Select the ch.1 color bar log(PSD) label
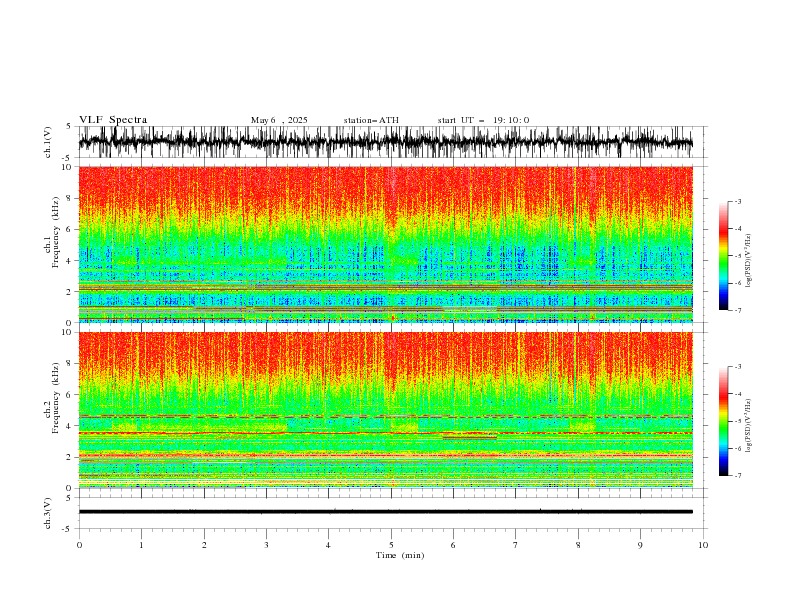Image resolution: width=792 pixels, height=612 pixels. pyautogui.click(x=749, y=261)
